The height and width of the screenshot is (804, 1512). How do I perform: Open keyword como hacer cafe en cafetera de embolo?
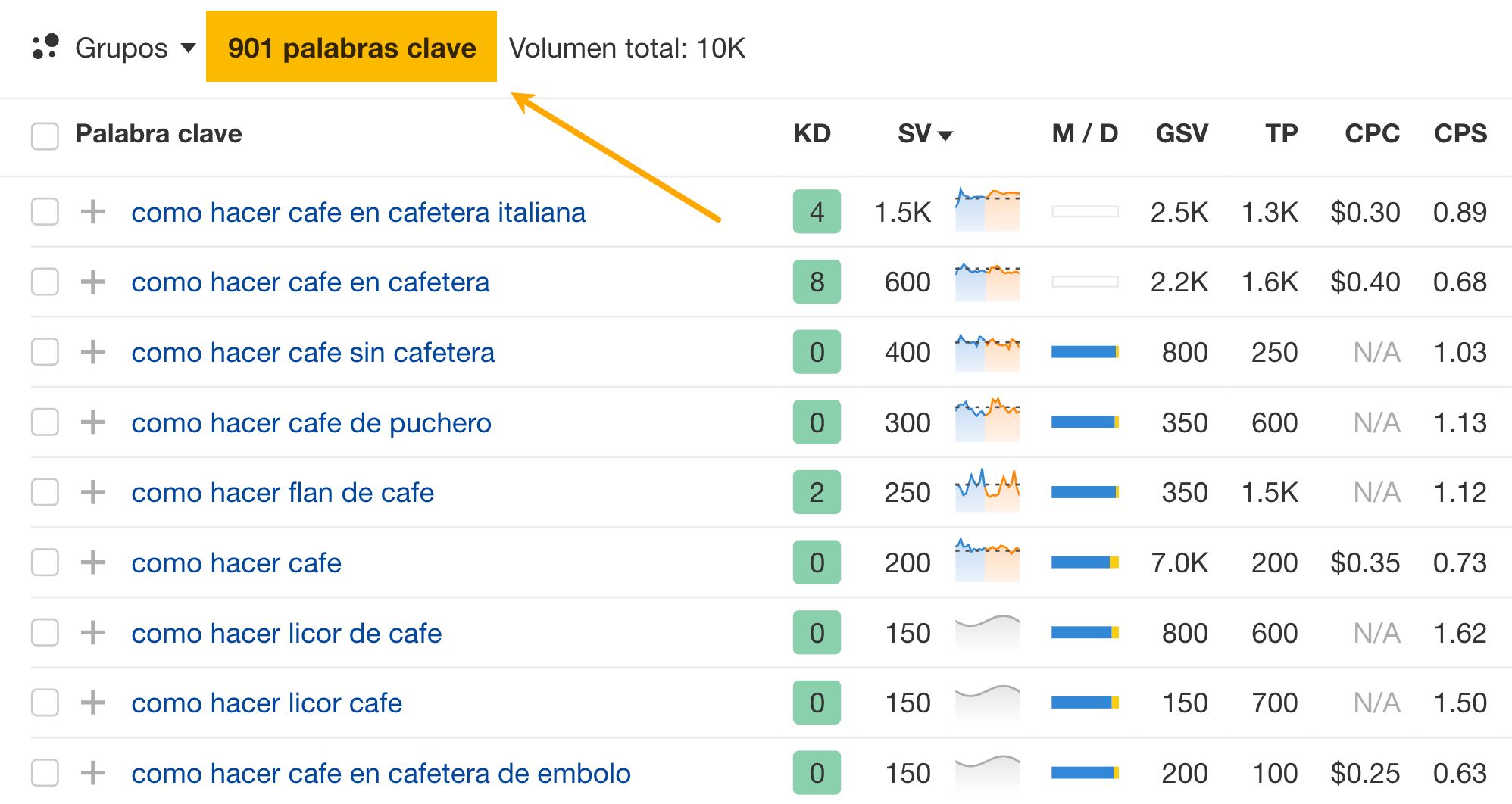[381, 773]
